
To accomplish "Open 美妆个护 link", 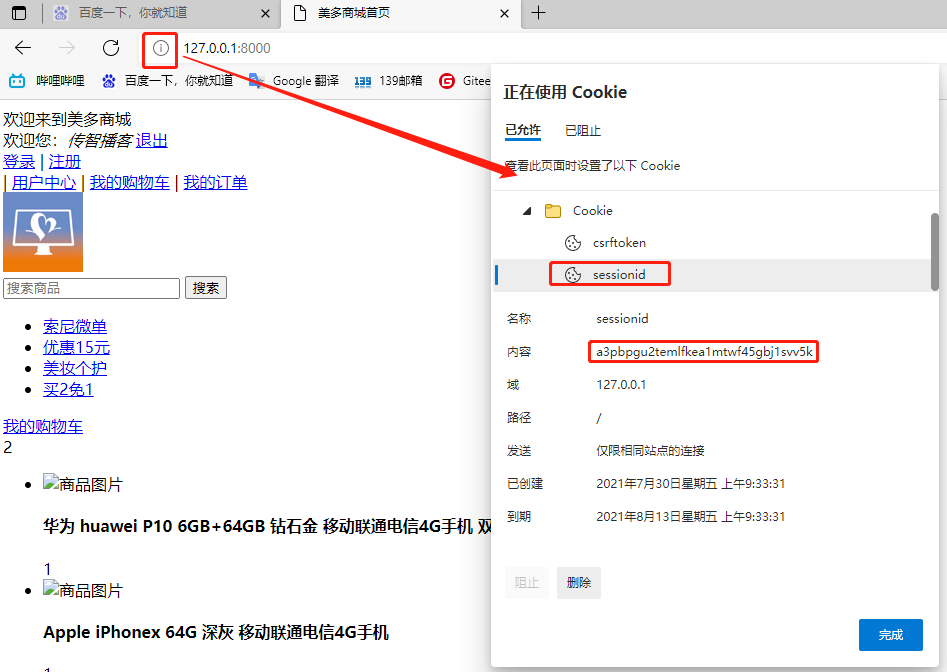I will (75, 368).
